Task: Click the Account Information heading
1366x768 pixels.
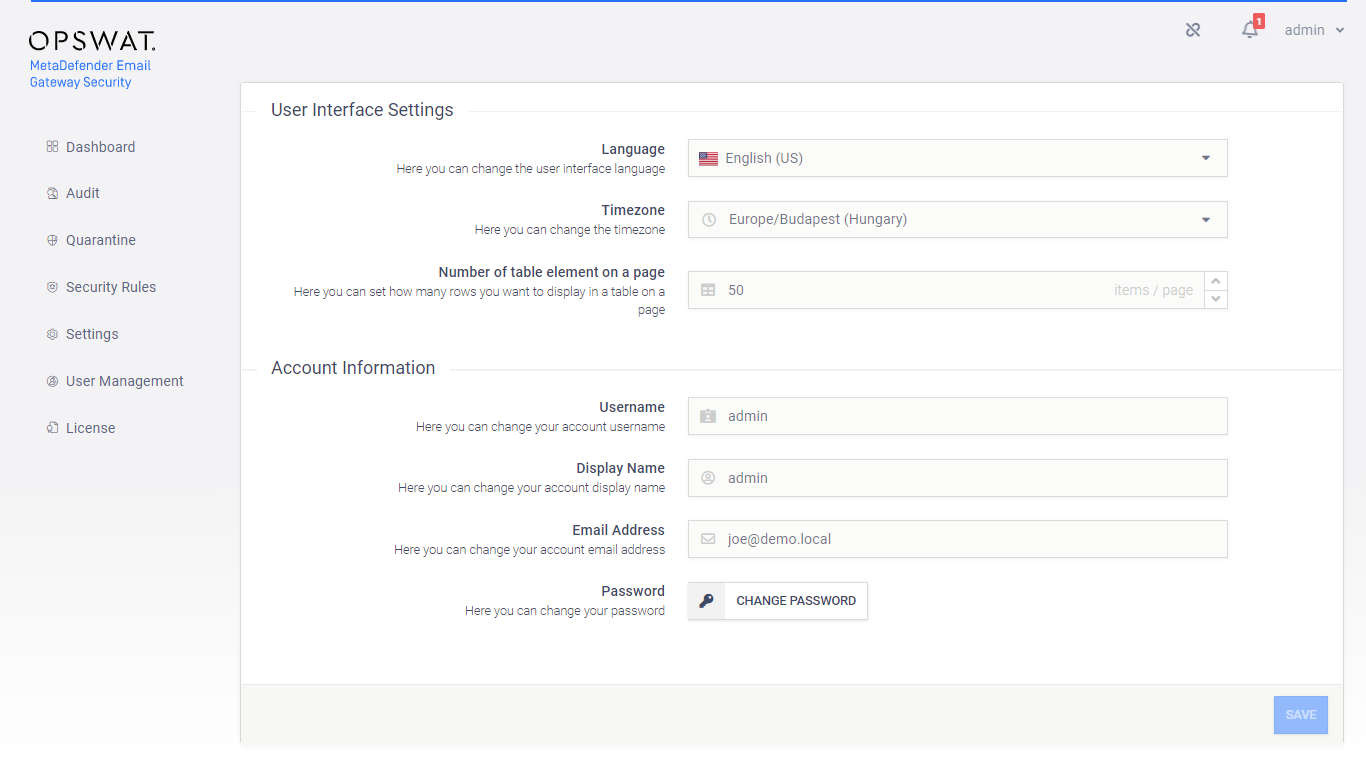Action: click(353, 368)
